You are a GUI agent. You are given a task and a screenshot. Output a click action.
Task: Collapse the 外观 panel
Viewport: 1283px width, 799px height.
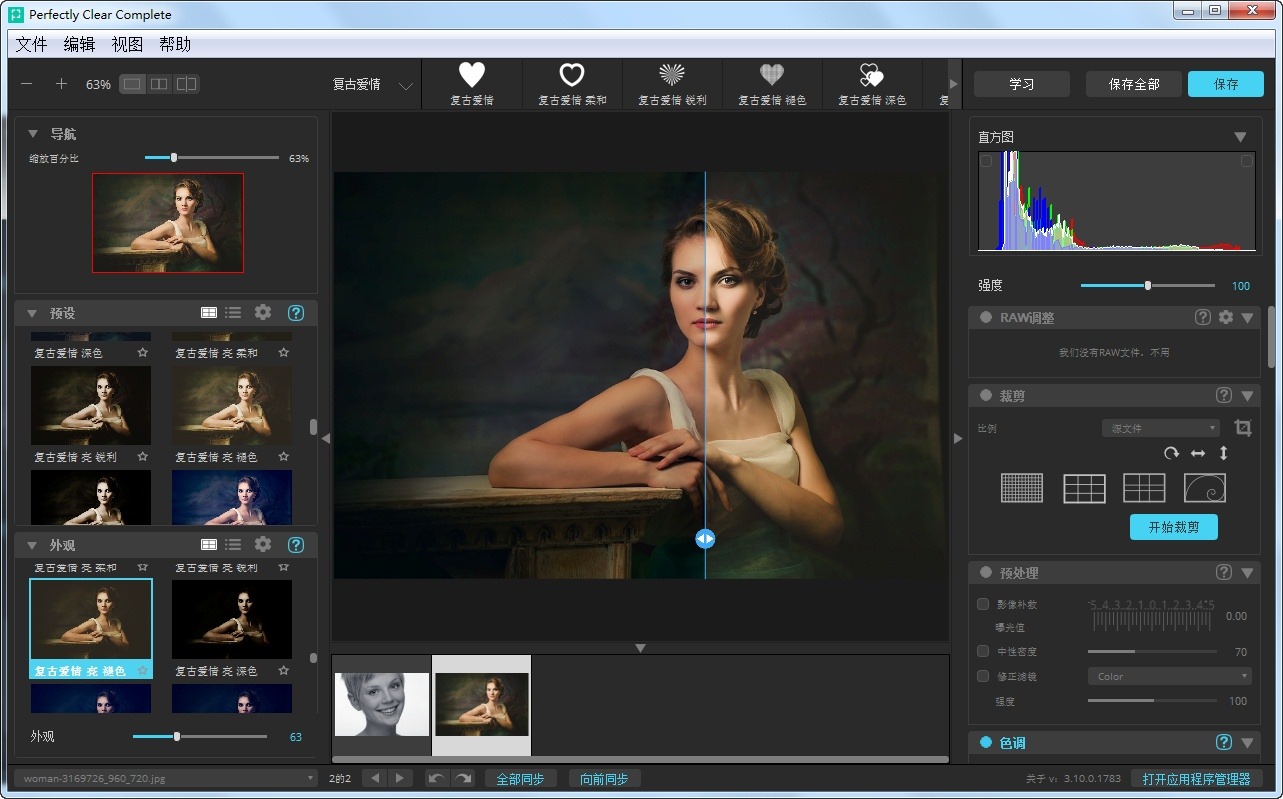(33, 545)
